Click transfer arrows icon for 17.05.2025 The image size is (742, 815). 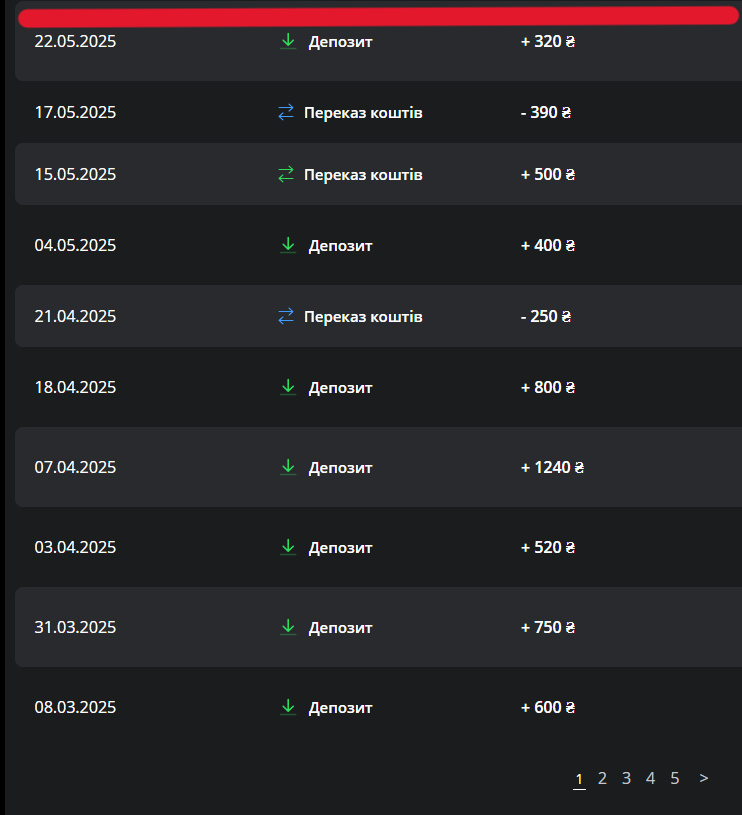point(286,113)
